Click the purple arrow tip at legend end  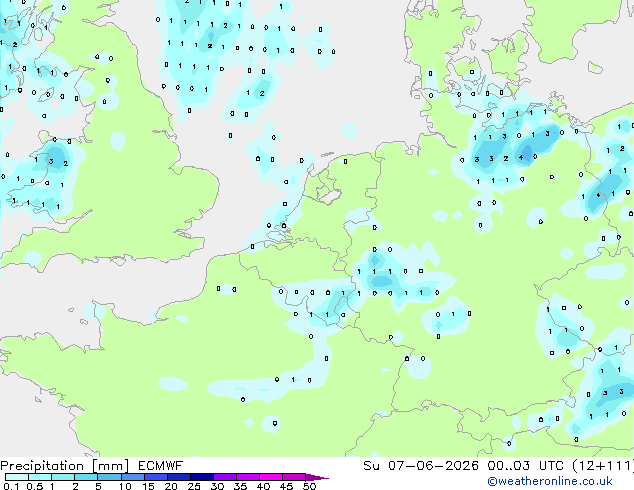pyautogui.click(x=317, y=478)
